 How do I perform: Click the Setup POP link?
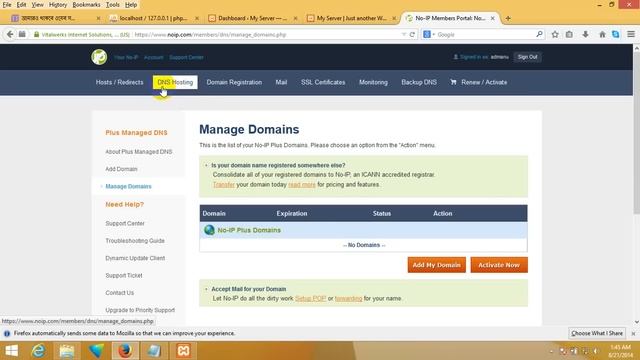click(311, 298)
